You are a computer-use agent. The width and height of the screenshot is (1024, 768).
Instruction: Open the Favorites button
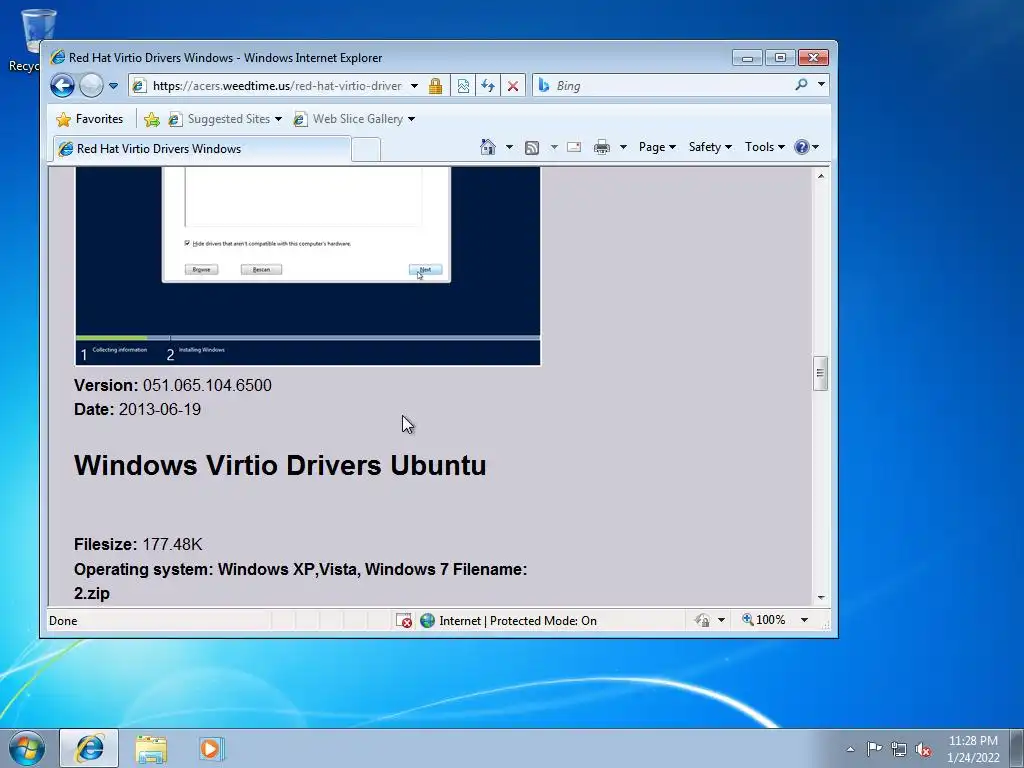click(89, 119)
